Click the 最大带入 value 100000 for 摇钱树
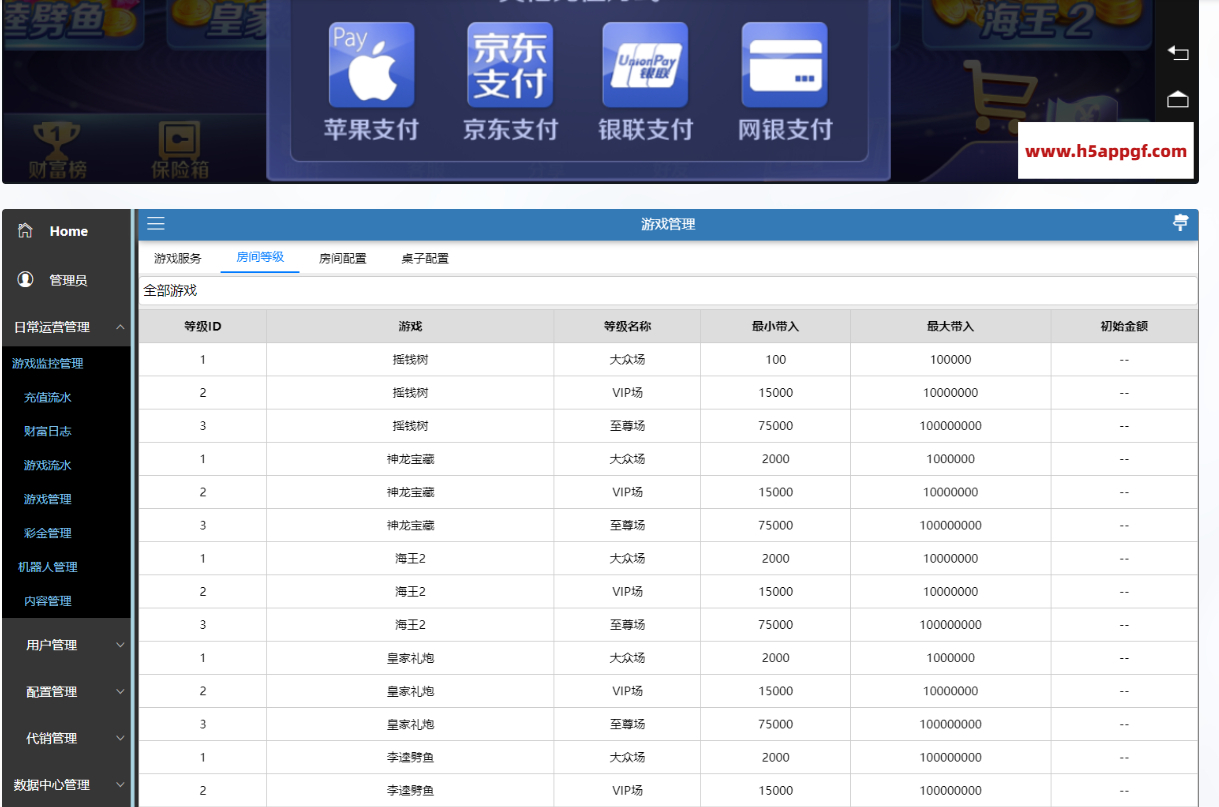 click(x=950, y=360)
